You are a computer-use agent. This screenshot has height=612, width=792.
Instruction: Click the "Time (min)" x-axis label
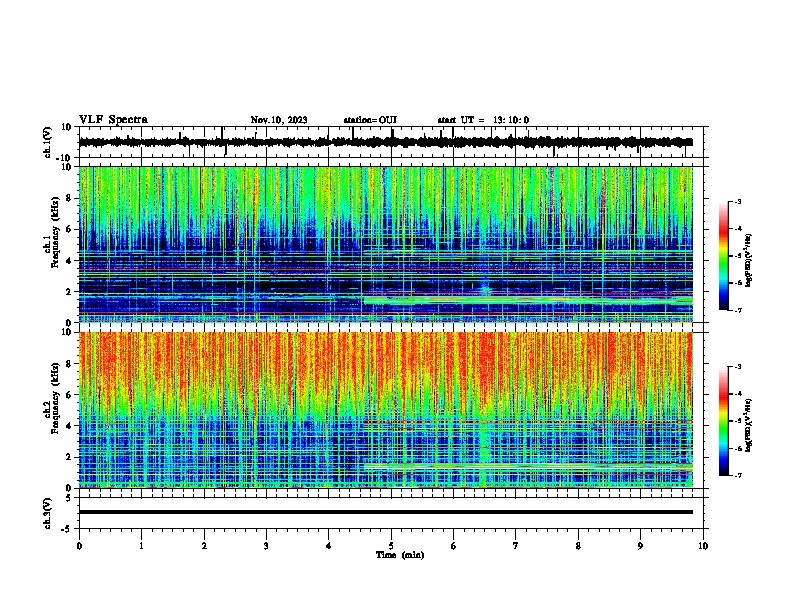pos(400,555)
